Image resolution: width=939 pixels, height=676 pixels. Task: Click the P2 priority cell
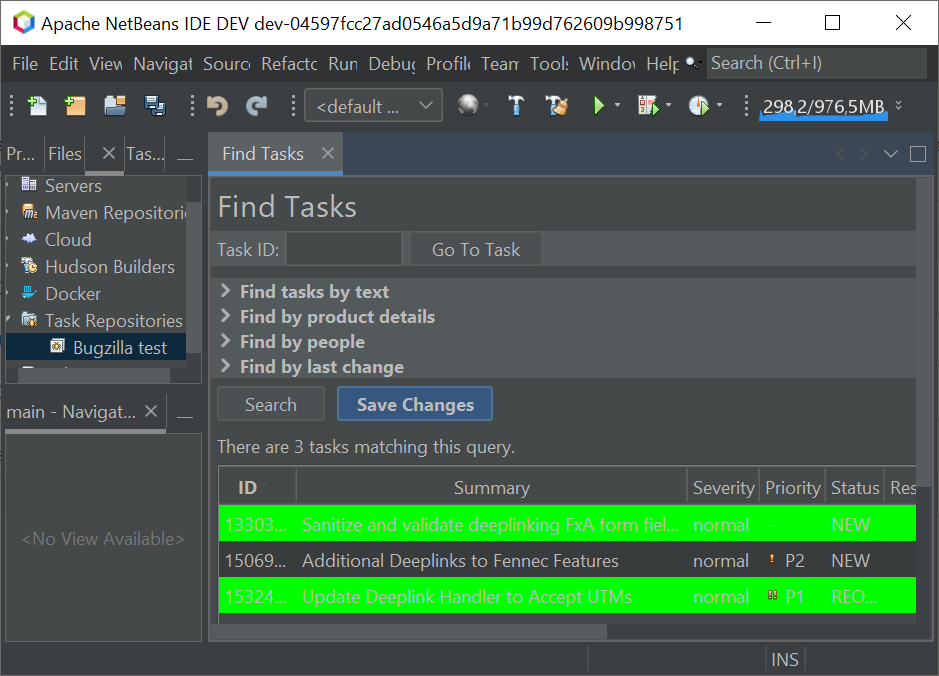(792, 560)
